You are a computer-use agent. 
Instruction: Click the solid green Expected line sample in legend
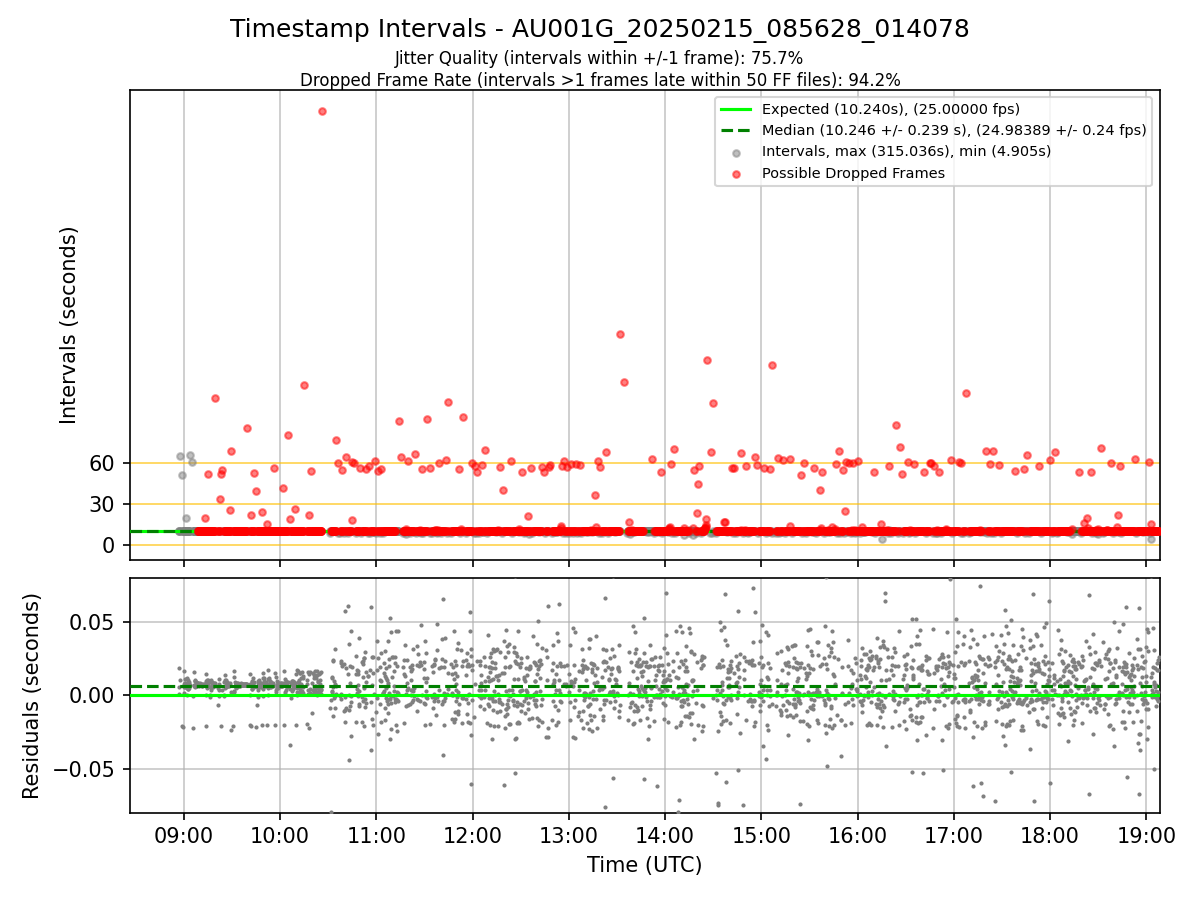[x=736, y=109]
